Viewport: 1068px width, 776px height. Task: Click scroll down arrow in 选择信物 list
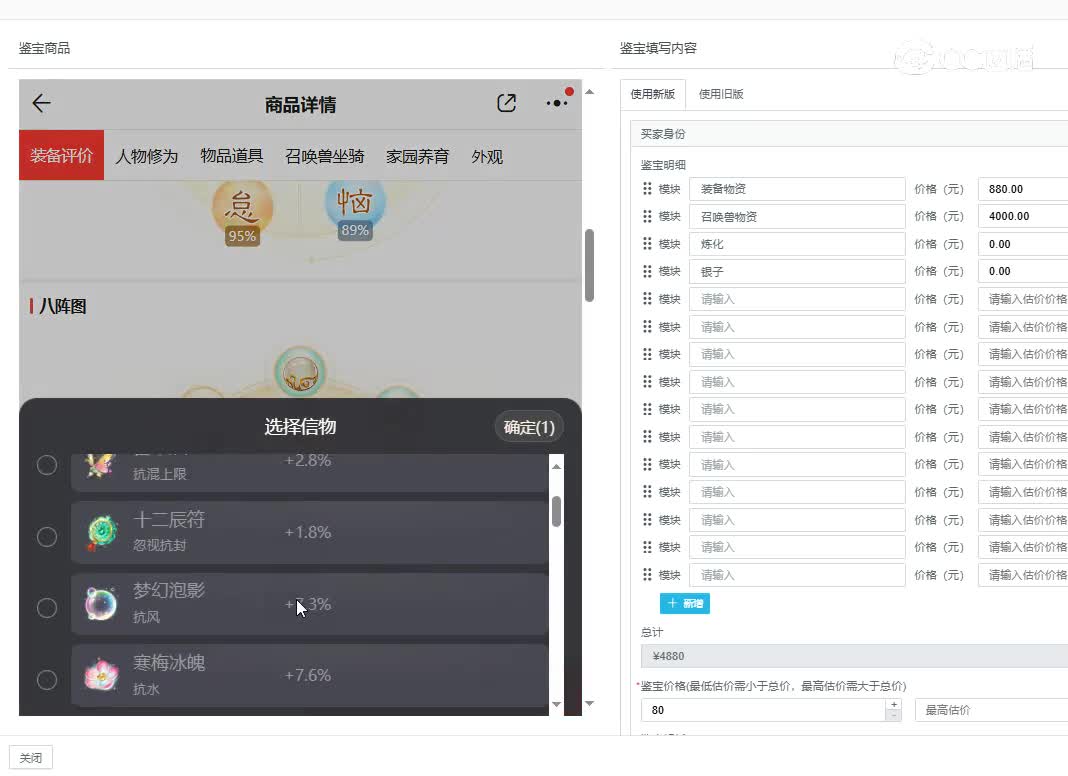click(x=556, y=704)
